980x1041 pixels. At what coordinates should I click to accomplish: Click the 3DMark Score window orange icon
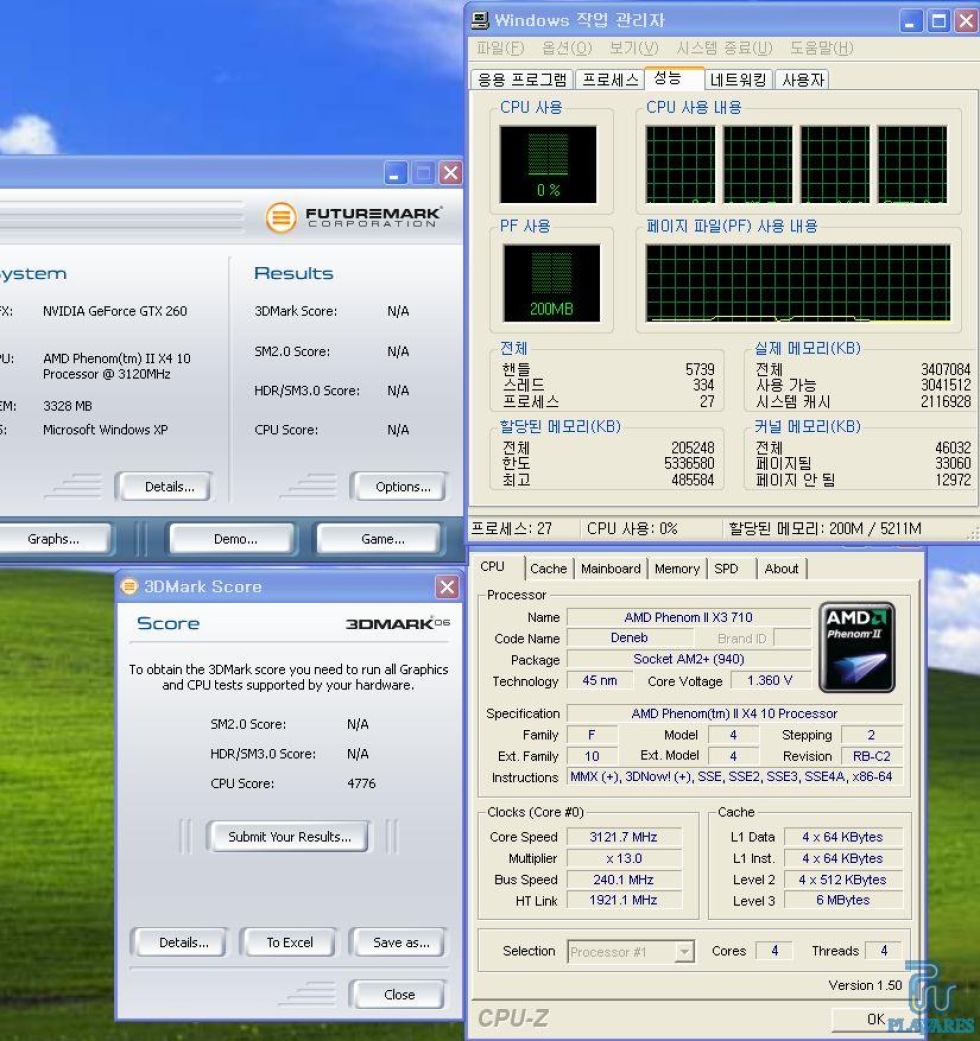[x=129, y=587]
